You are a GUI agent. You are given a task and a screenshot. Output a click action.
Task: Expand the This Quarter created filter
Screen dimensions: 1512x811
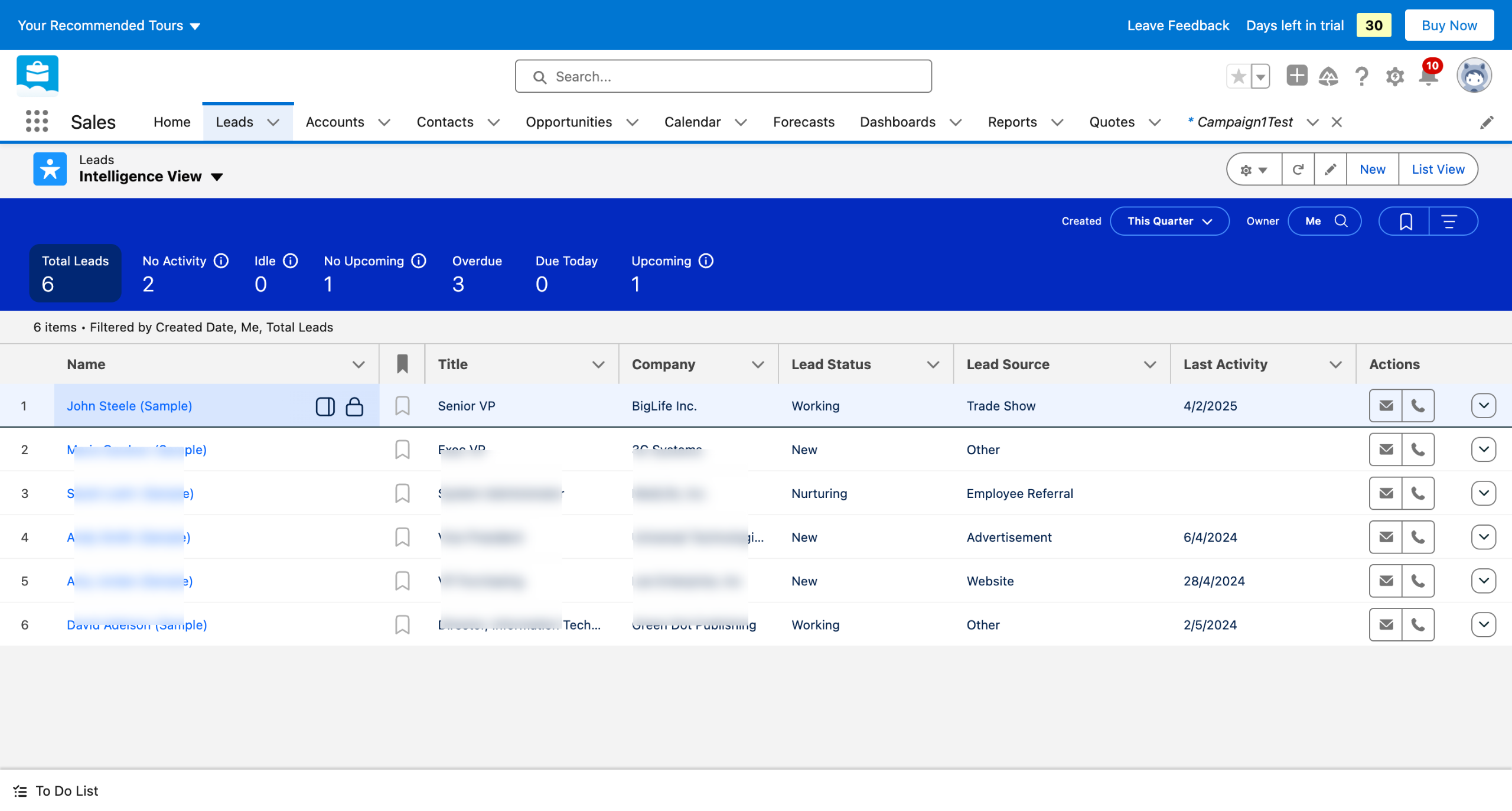pos(1169,222)
